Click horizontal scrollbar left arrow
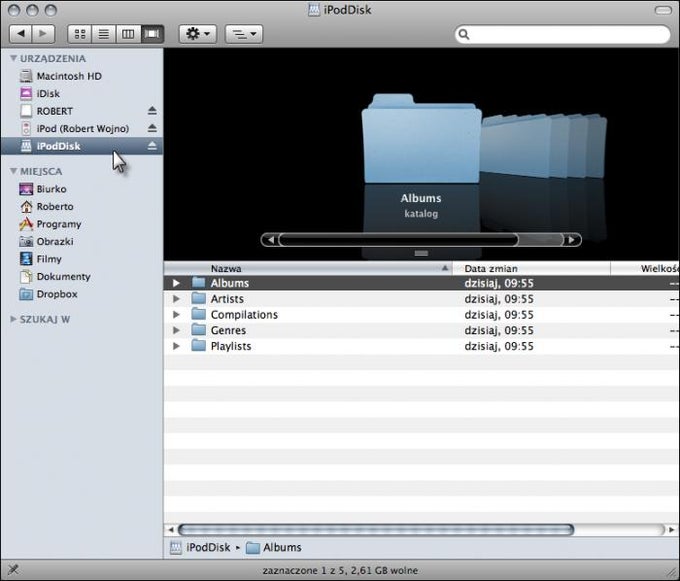The width and height of the screenshot is (680, 581). [x=170, y=529]
